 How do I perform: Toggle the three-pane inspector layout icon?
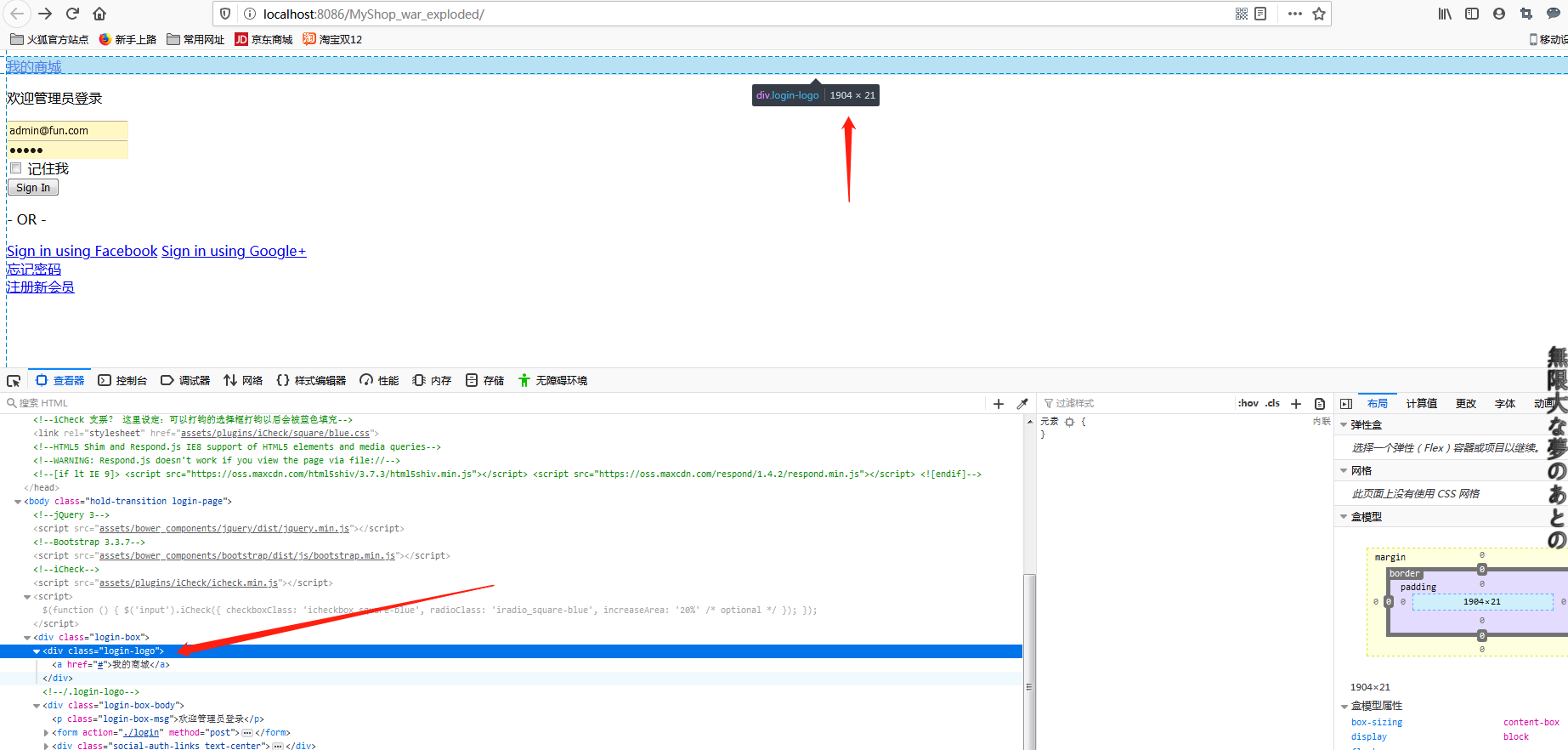click(x=1346, y=404)
